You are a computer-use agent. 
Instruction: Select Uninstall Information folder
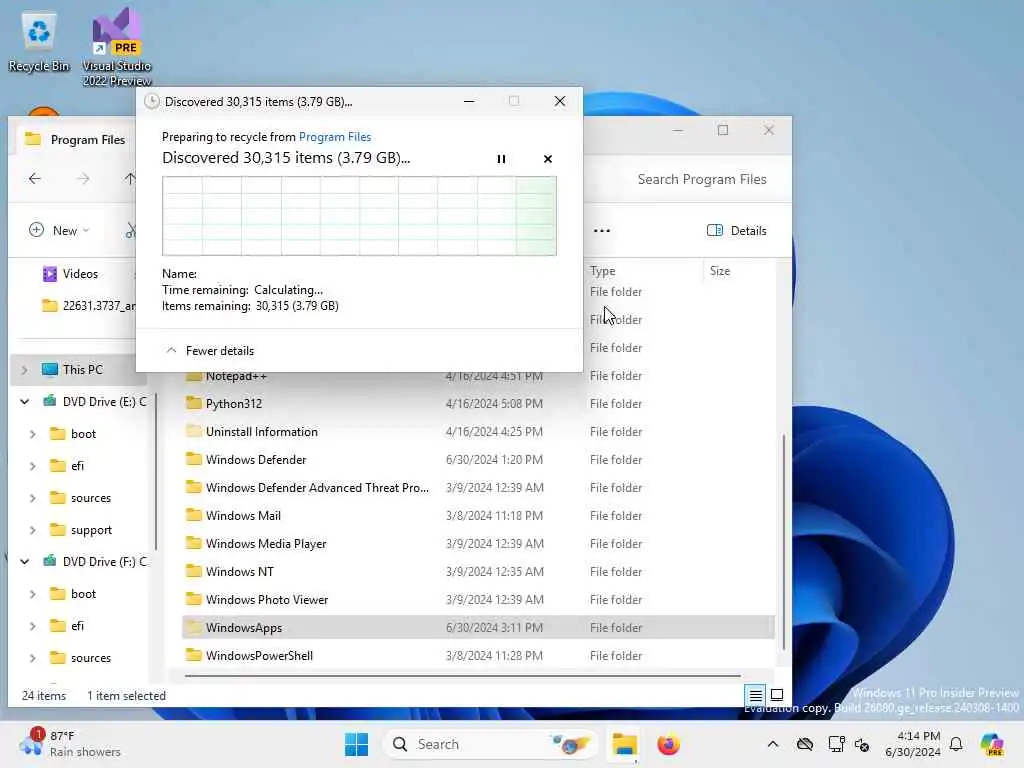pyautogui.click(x=478, y=432)
